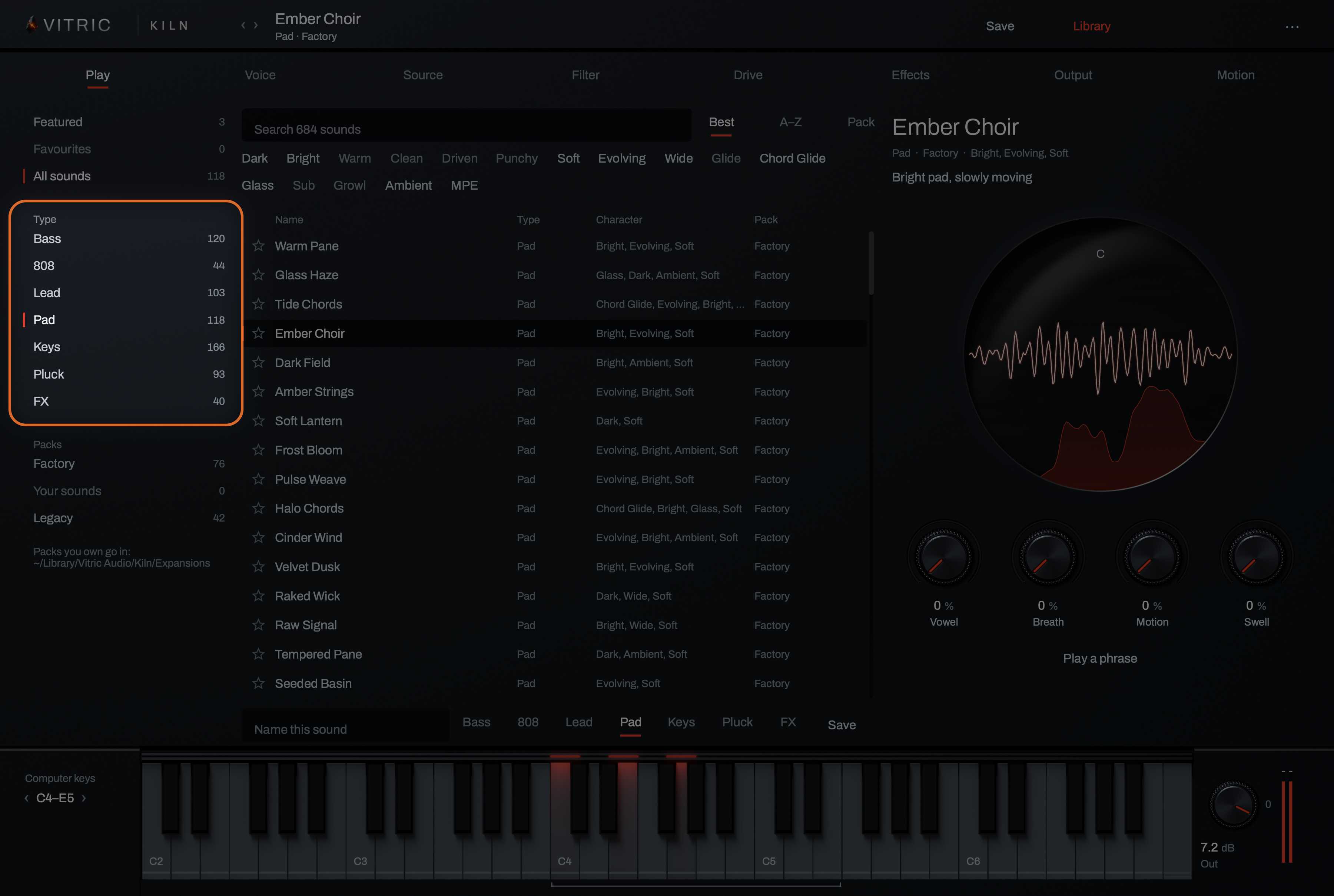This screenshot has height=896, width=1334.
Task: Enable the Evolving filter tag
Action: 622,158
